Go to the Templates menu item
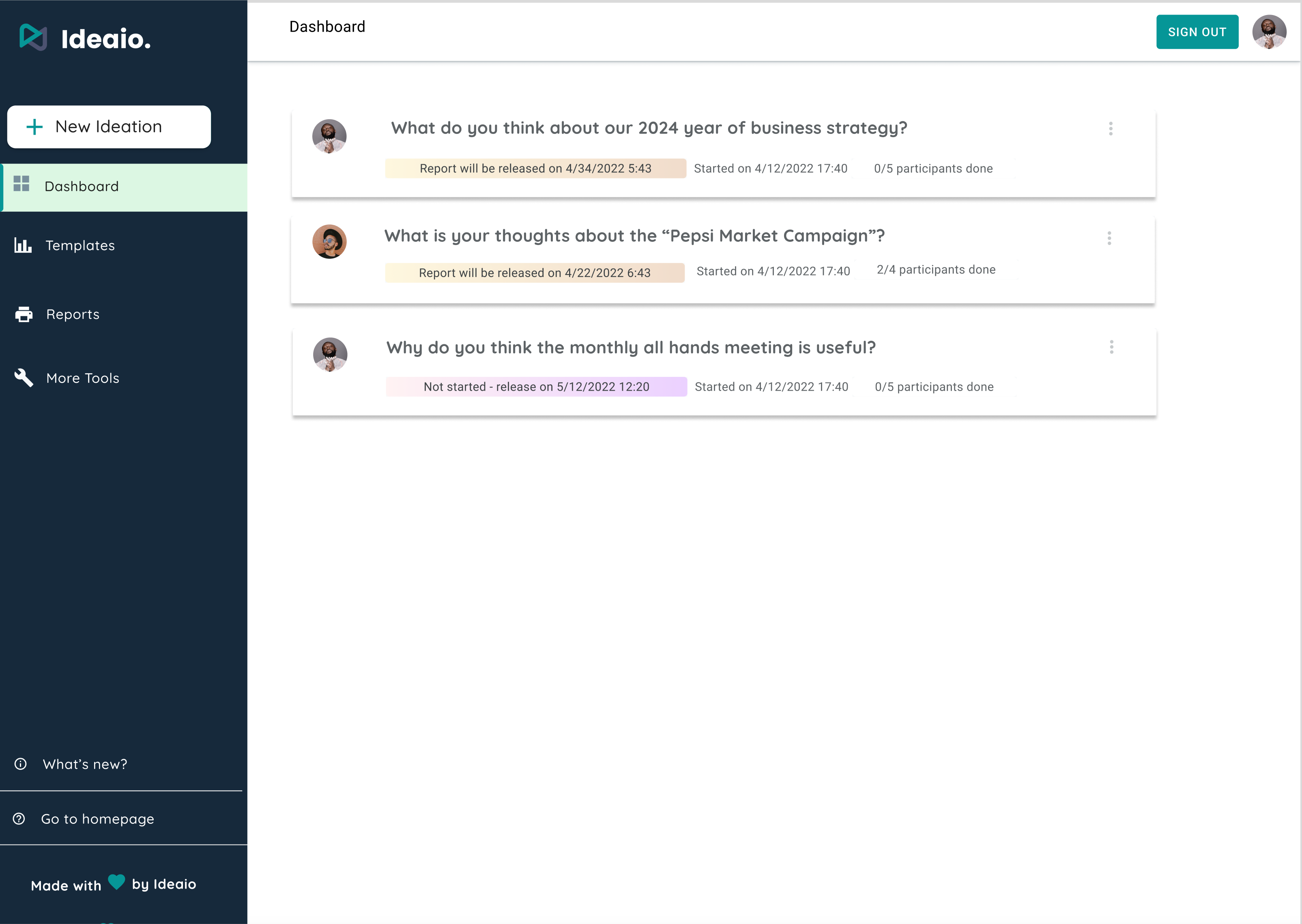Image resolution: width=1302 pixels, height=924 pixels. pos(80,246)
